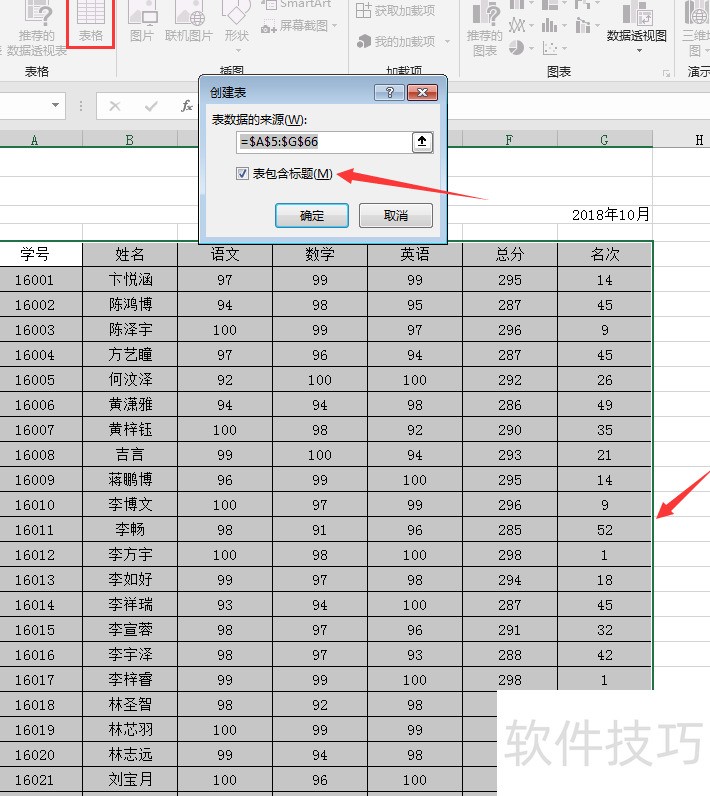Click the 名次 header cell
Viewport: 710px width, 796px height.
click(604, 254)
